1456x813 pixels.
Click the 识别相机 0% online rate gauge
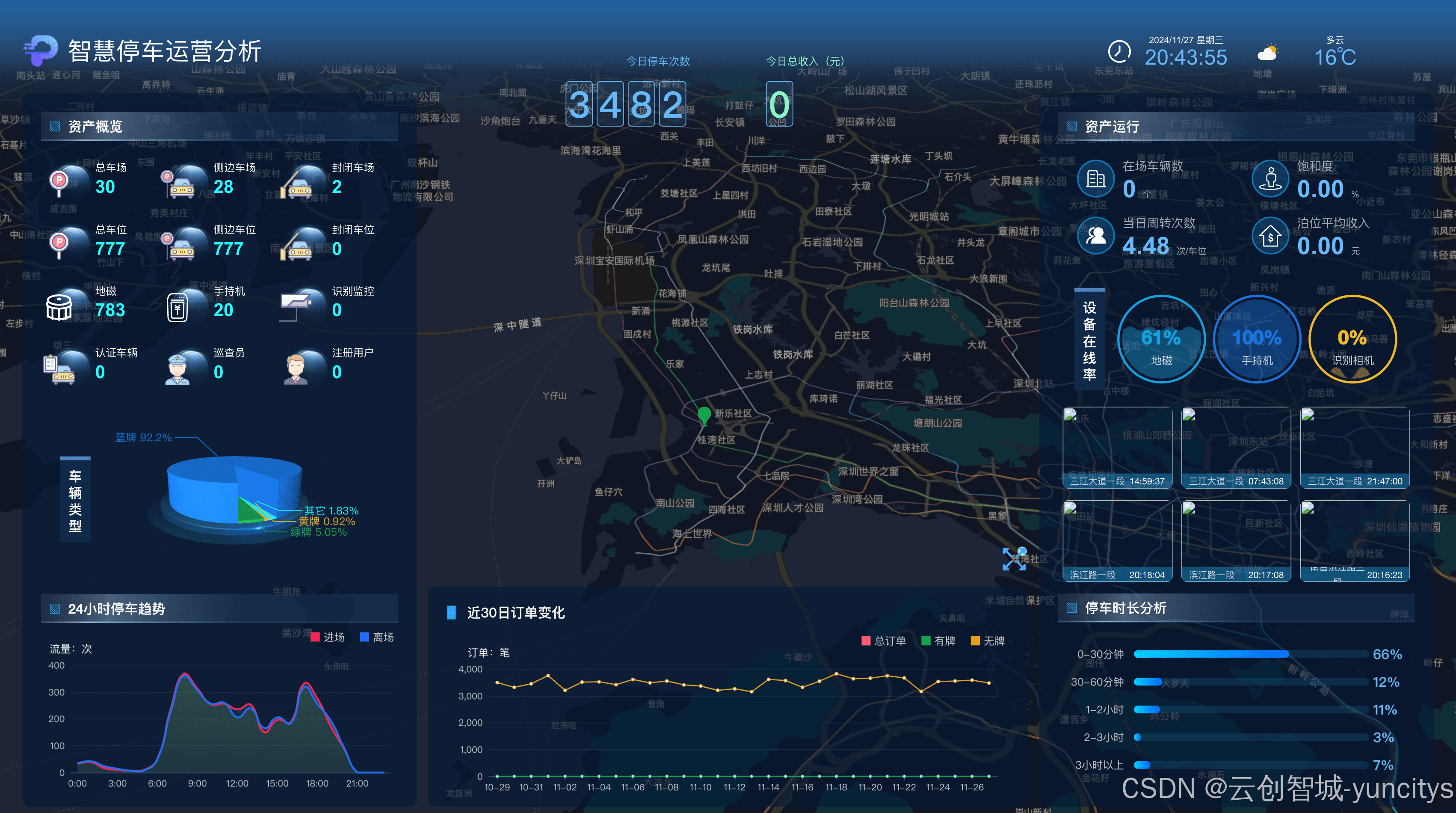1352,339
